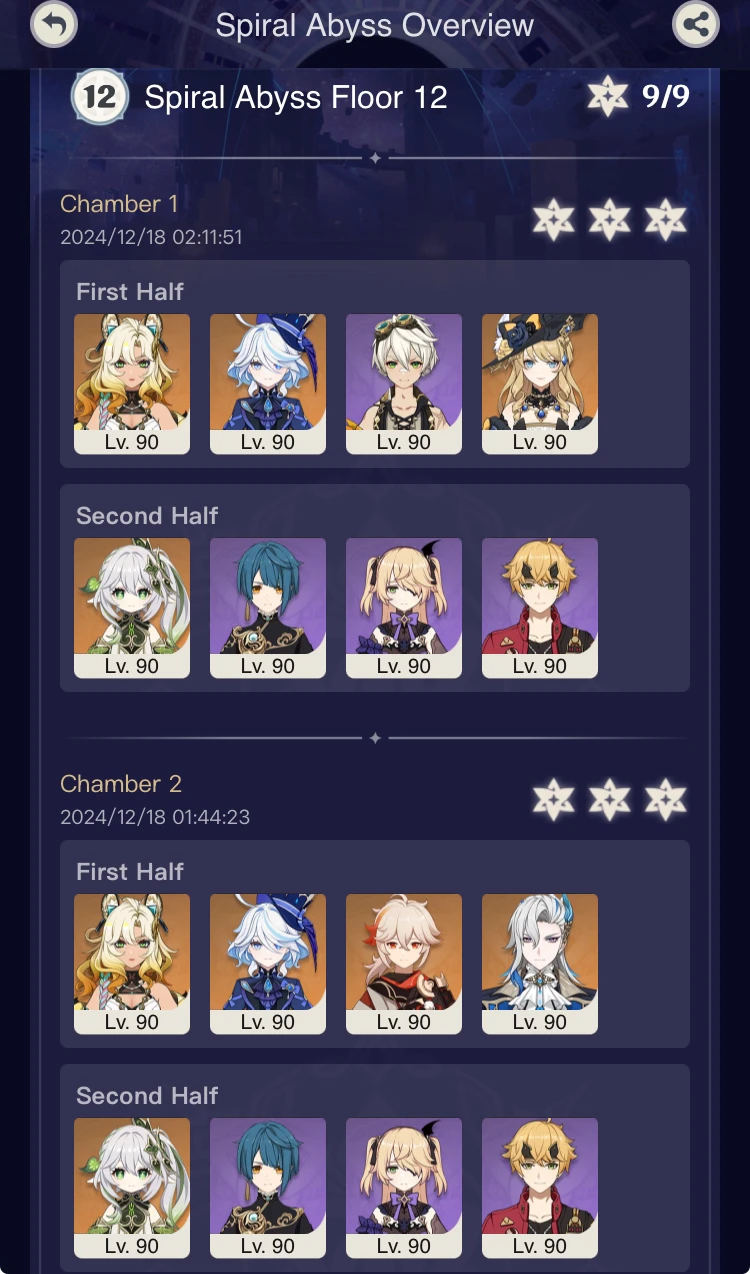The height and width of the screenshot is (1274, 750).
Task: Click Chamber 1's third star icon
Action: coord(665,220)
